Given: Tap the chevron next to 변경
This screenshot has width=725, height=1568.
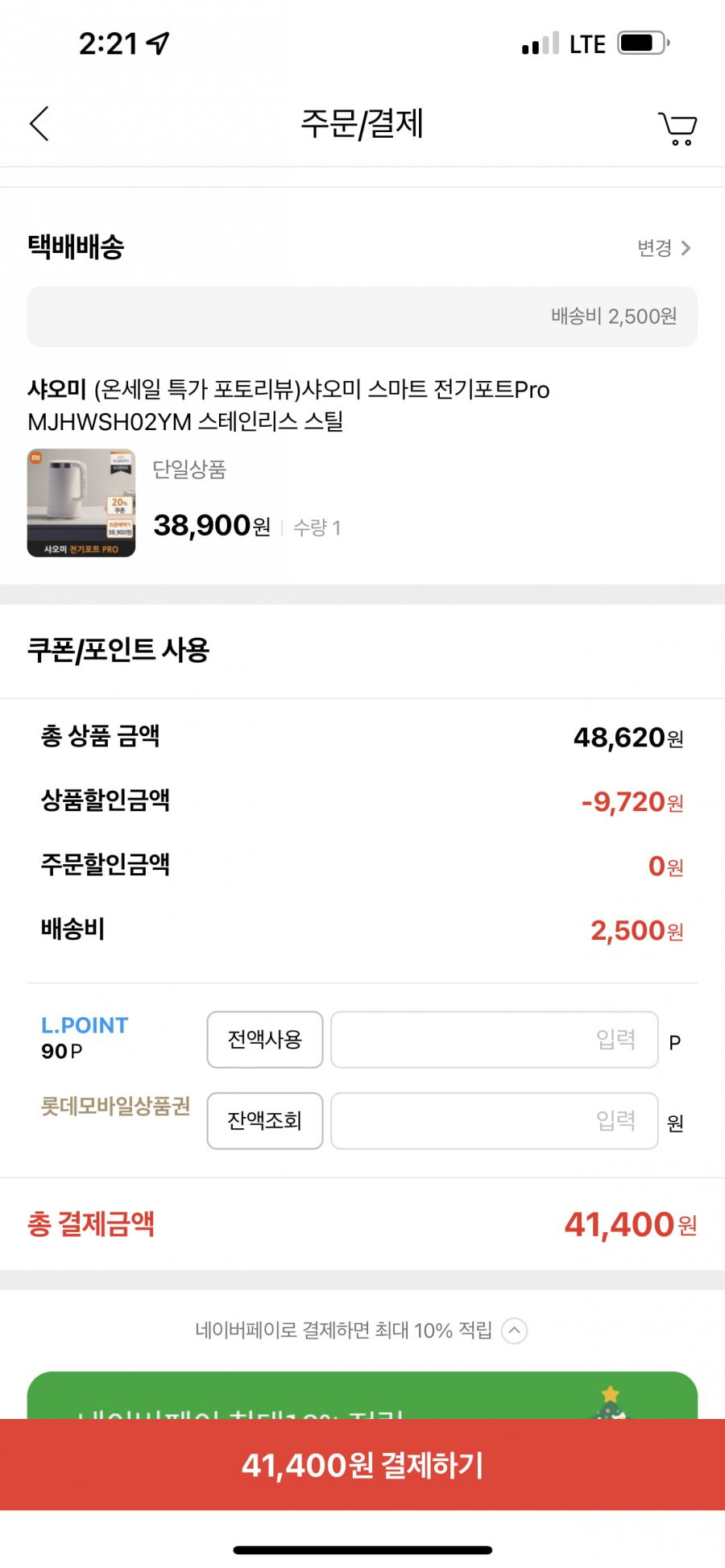Looking at the screenshot, I should (x=686, y=248).
